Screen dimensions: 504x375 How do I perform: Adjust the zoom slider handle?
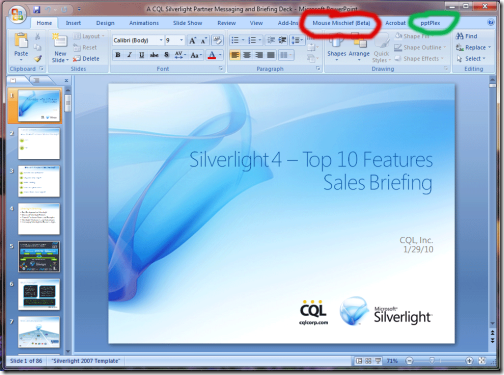[x=432, y=361]
